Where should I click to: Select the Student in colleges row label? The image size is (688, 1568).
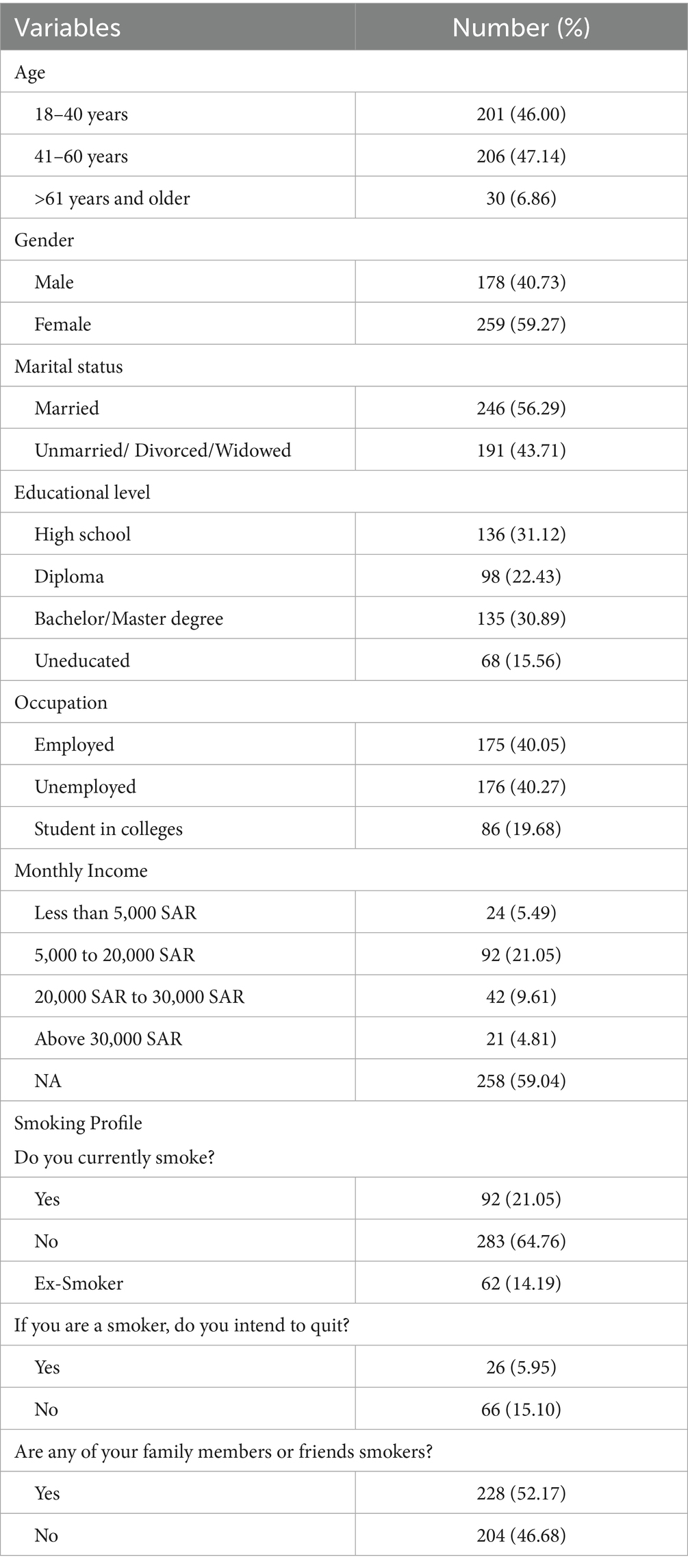coord(109,829)
